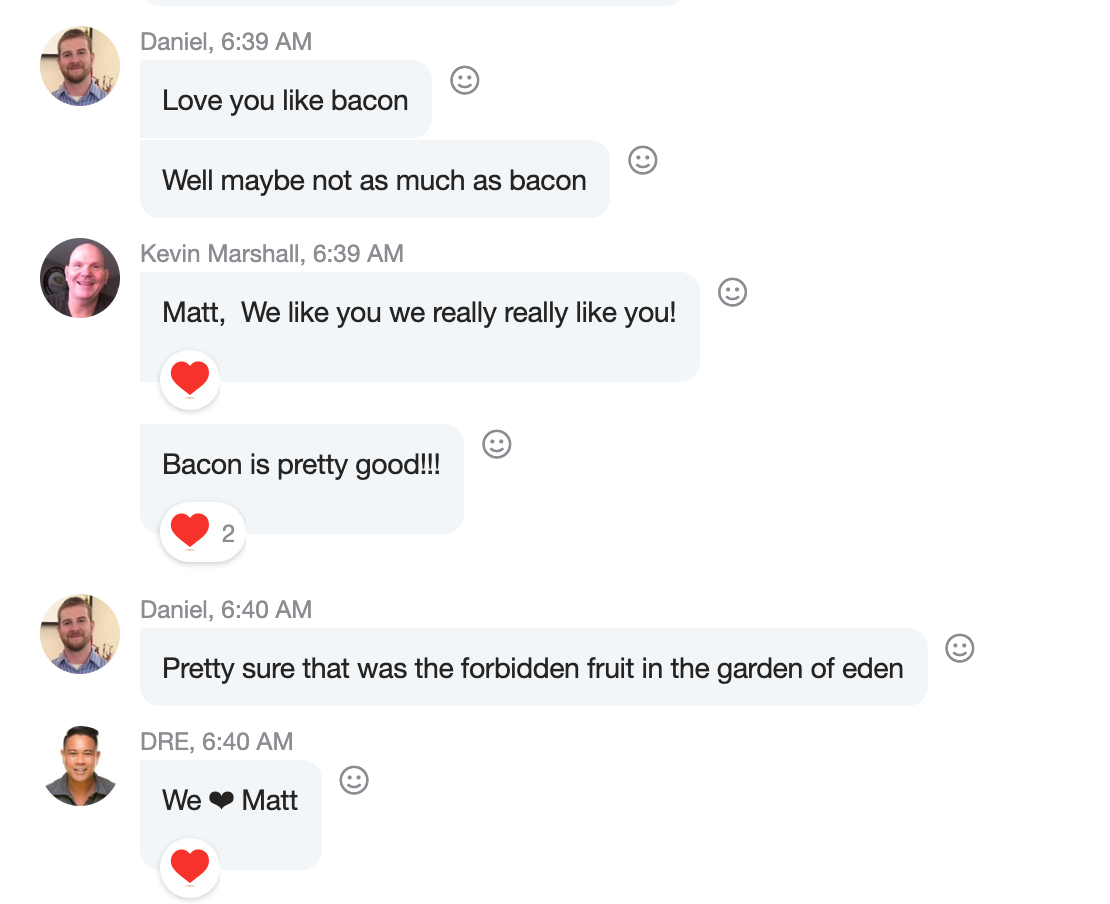The image size is (1110, 904).
Task: Click Daniel's avatar at 6:39 AM
Action: click(80, 66)
